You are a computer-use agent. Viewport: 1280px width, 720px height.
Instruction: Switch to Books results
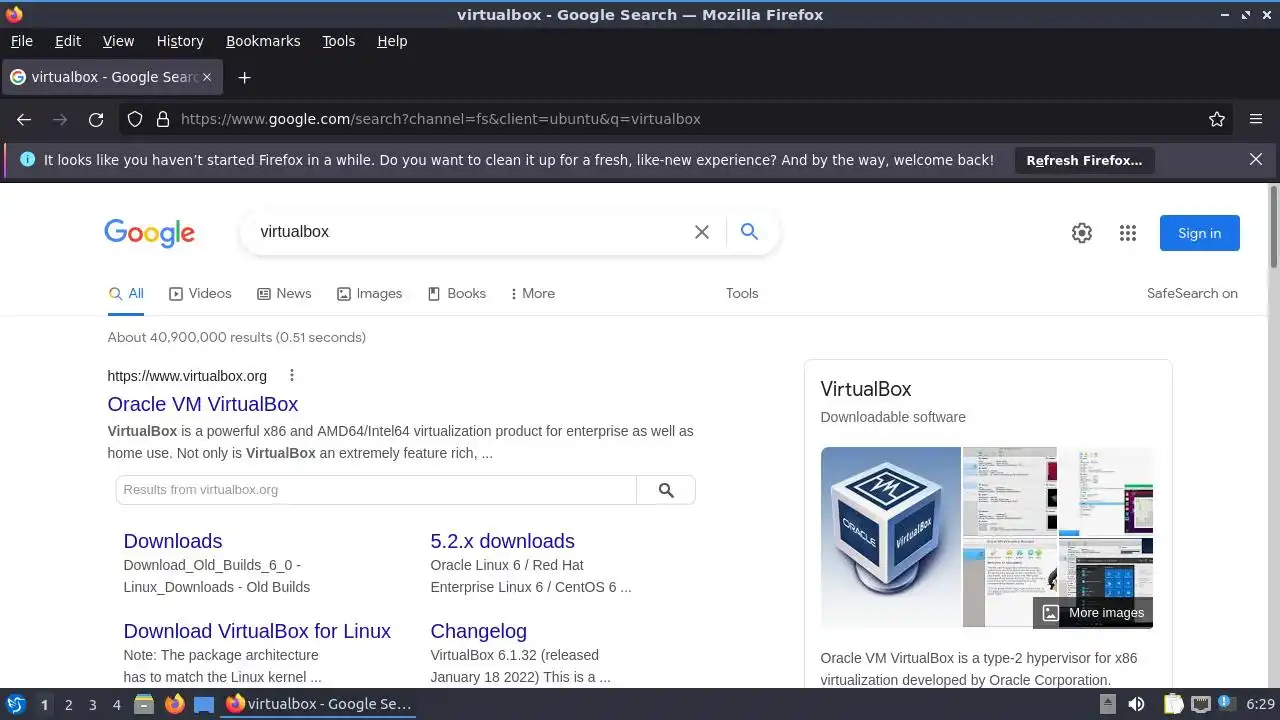pyautogui.click(x=456, y=293)
